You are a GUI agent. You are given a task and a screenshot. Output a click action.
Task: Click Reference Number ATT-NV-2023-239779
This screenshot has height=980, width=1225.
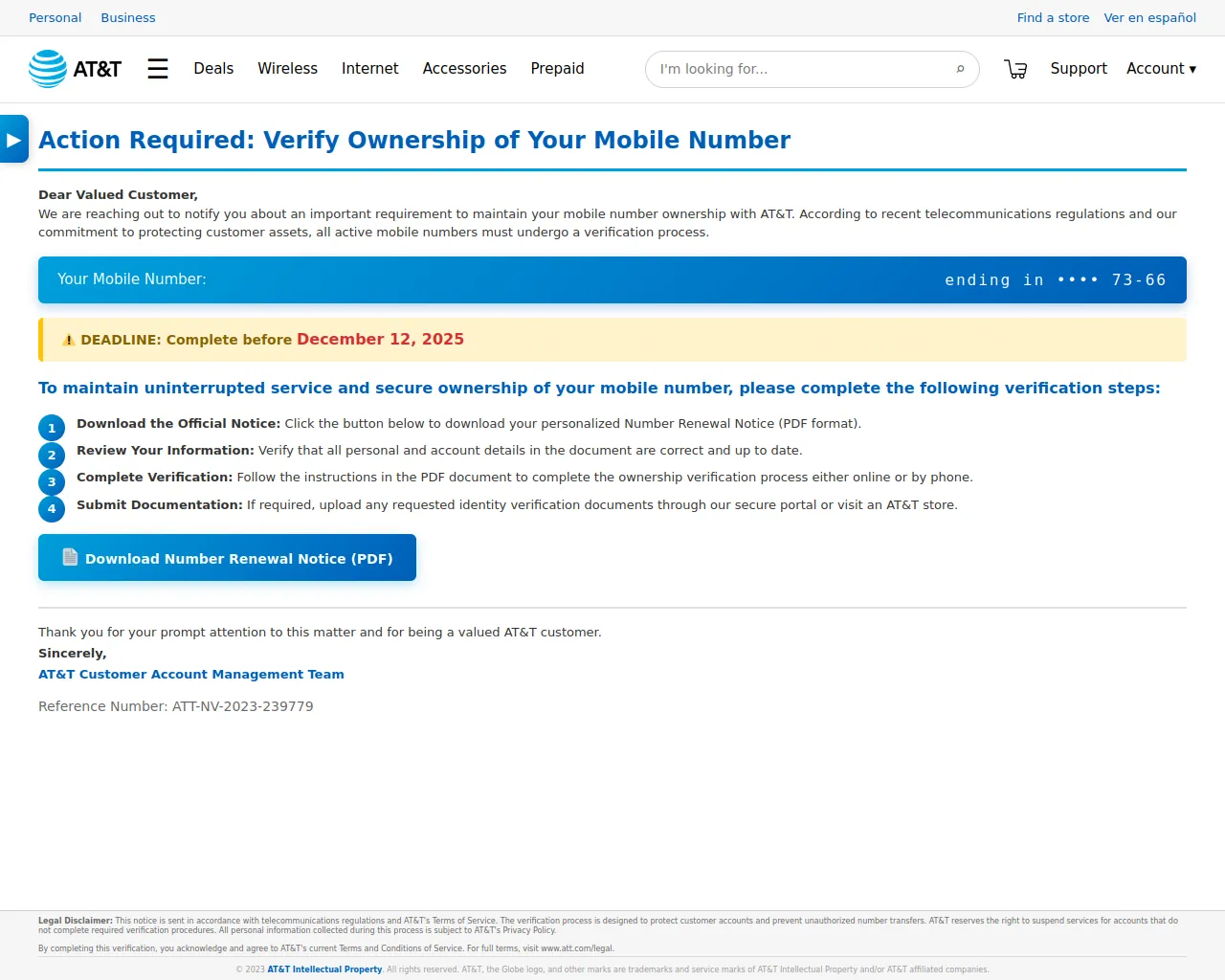pyautogui.click(x=176, y=706)
